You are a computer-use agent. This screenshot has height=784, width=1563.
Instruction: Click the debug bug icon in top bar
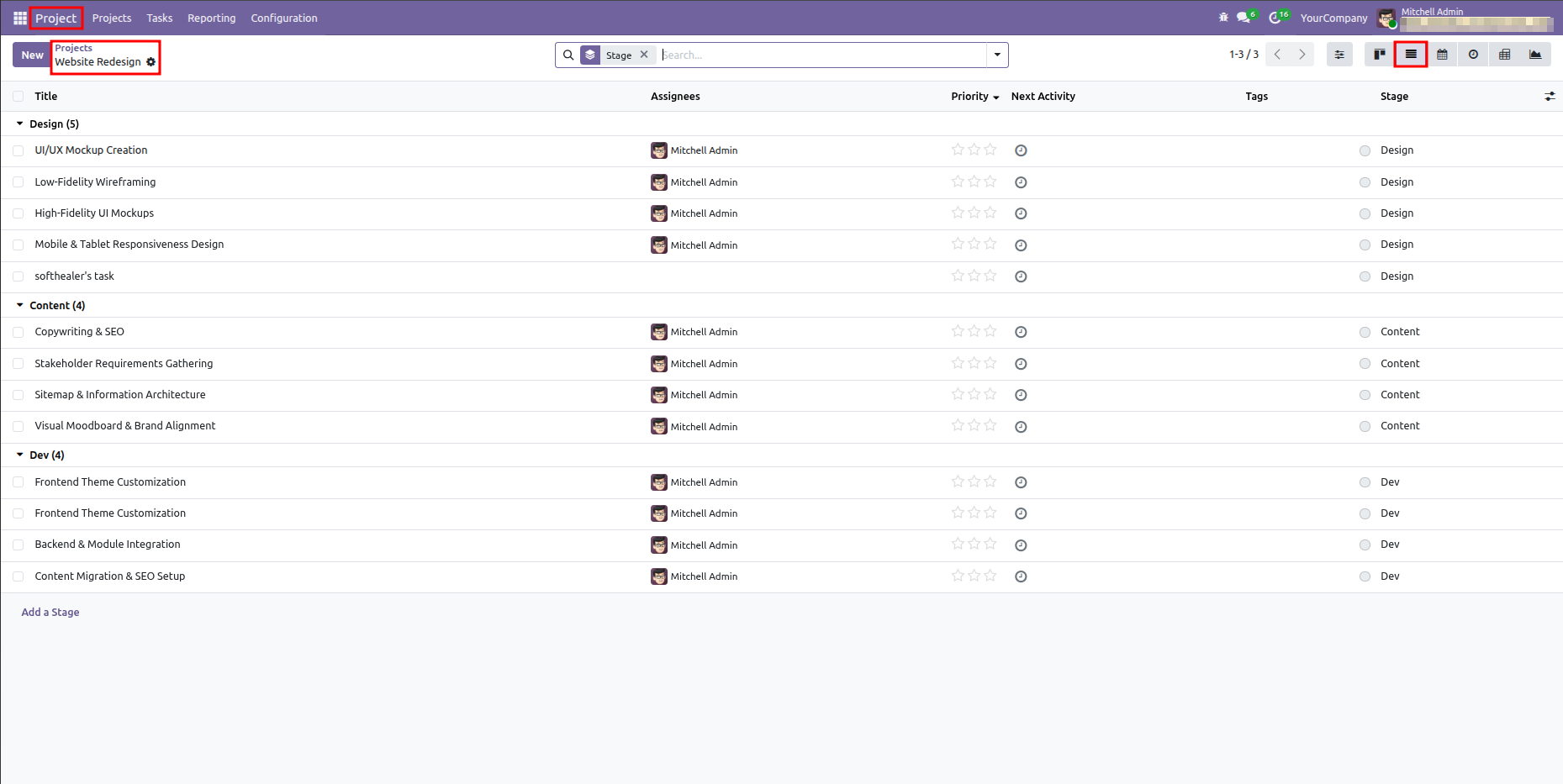point(1223,18)
